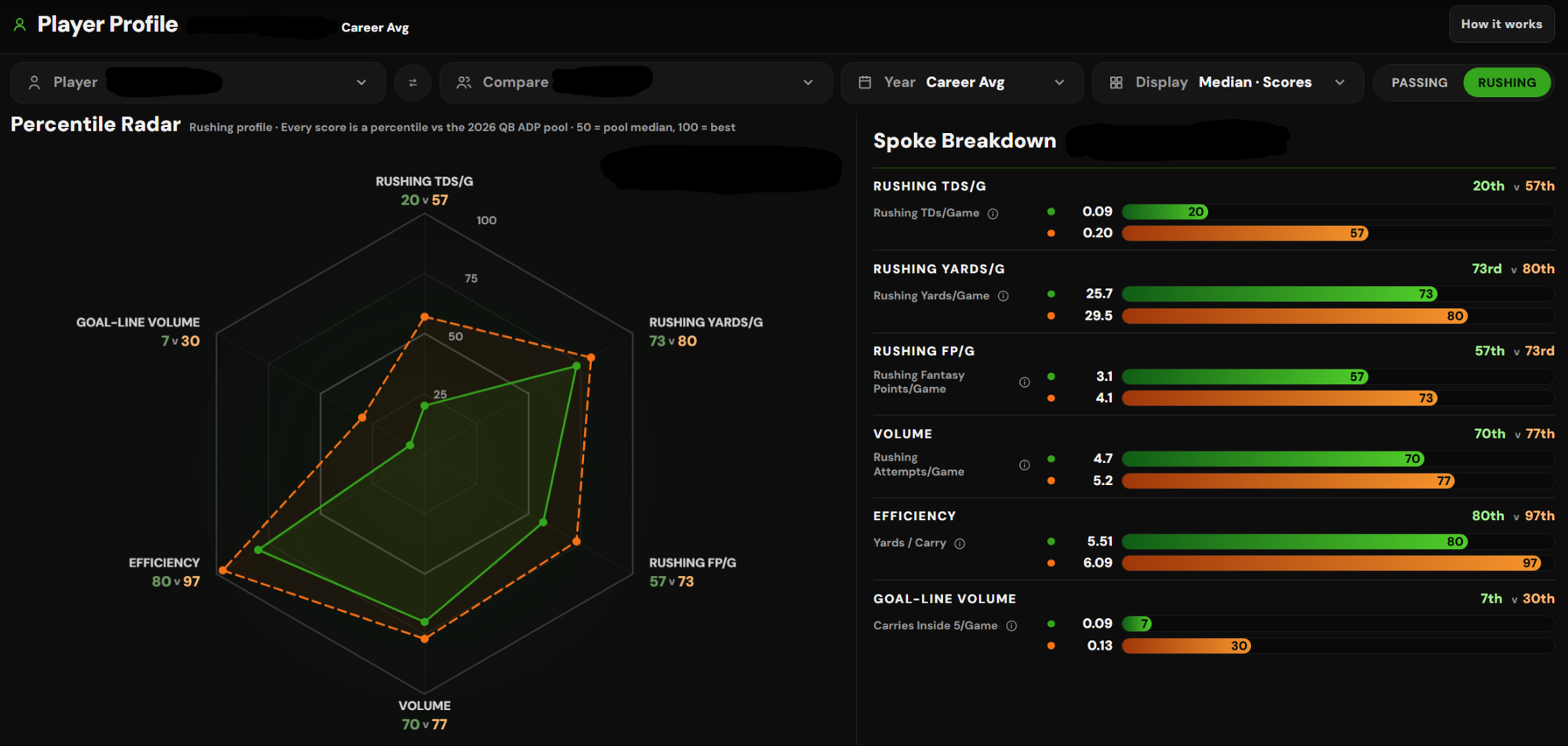This screenshot has height=746, width=1568.
Task: Click the Player Profile heading
Action: pyautogui.click(x=107, y=24)
